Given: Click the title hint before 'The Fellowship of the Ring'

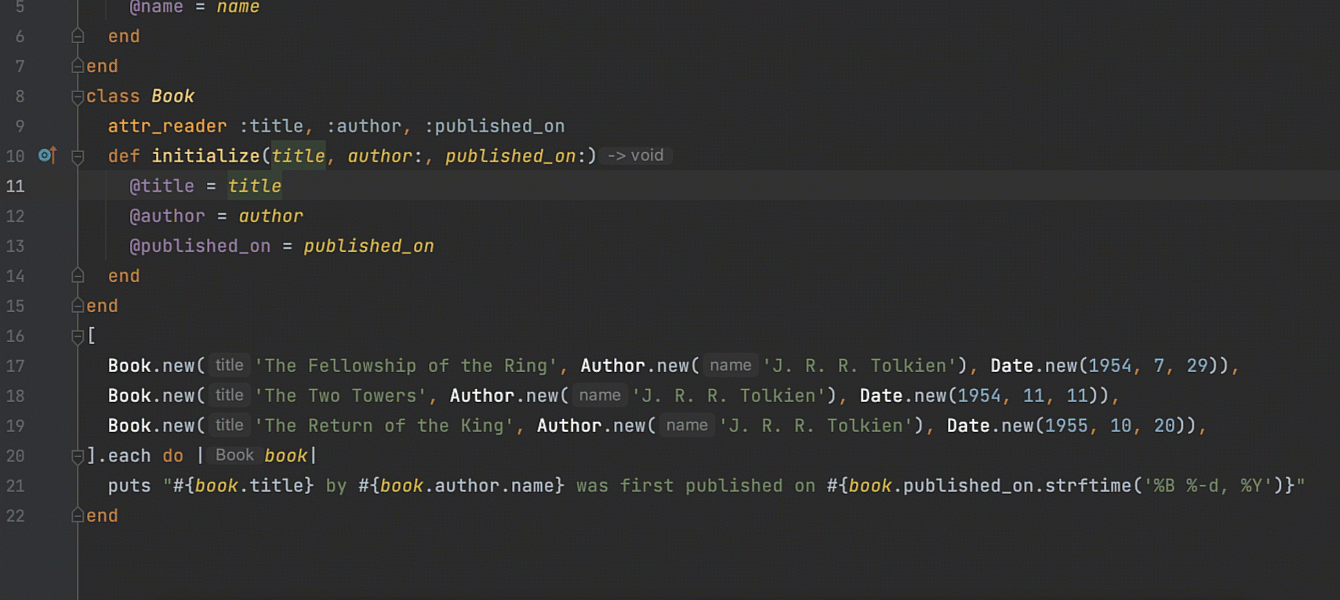Looking at the screenshot, I should pyautogui.click(x=229, y=365).
